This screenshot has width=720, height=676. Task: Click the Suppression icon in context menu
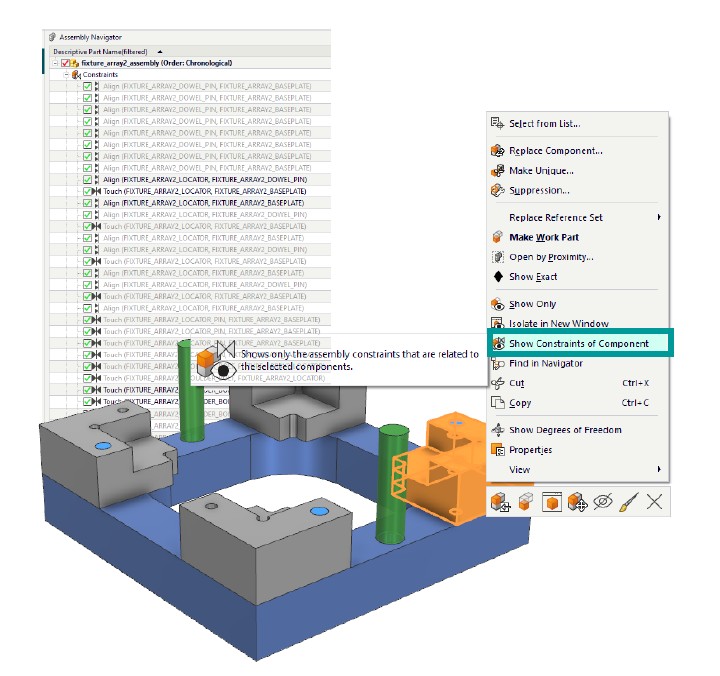coord(497,190)
